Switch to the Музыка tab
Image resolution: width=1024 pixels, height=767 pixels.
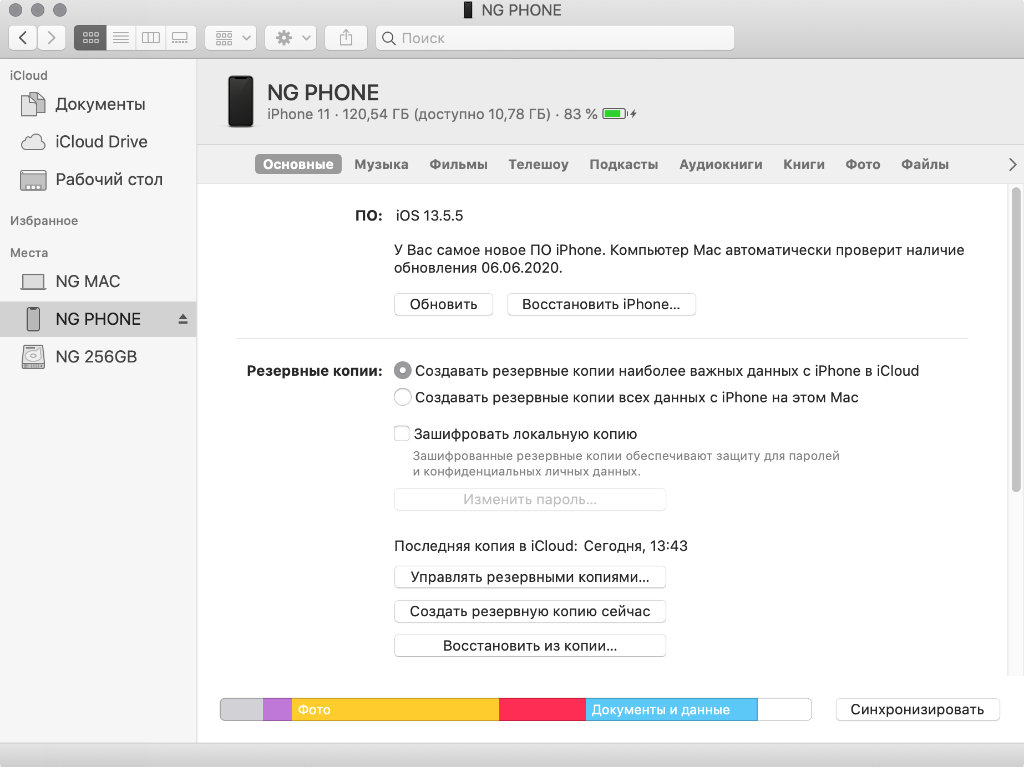(381, 164)
